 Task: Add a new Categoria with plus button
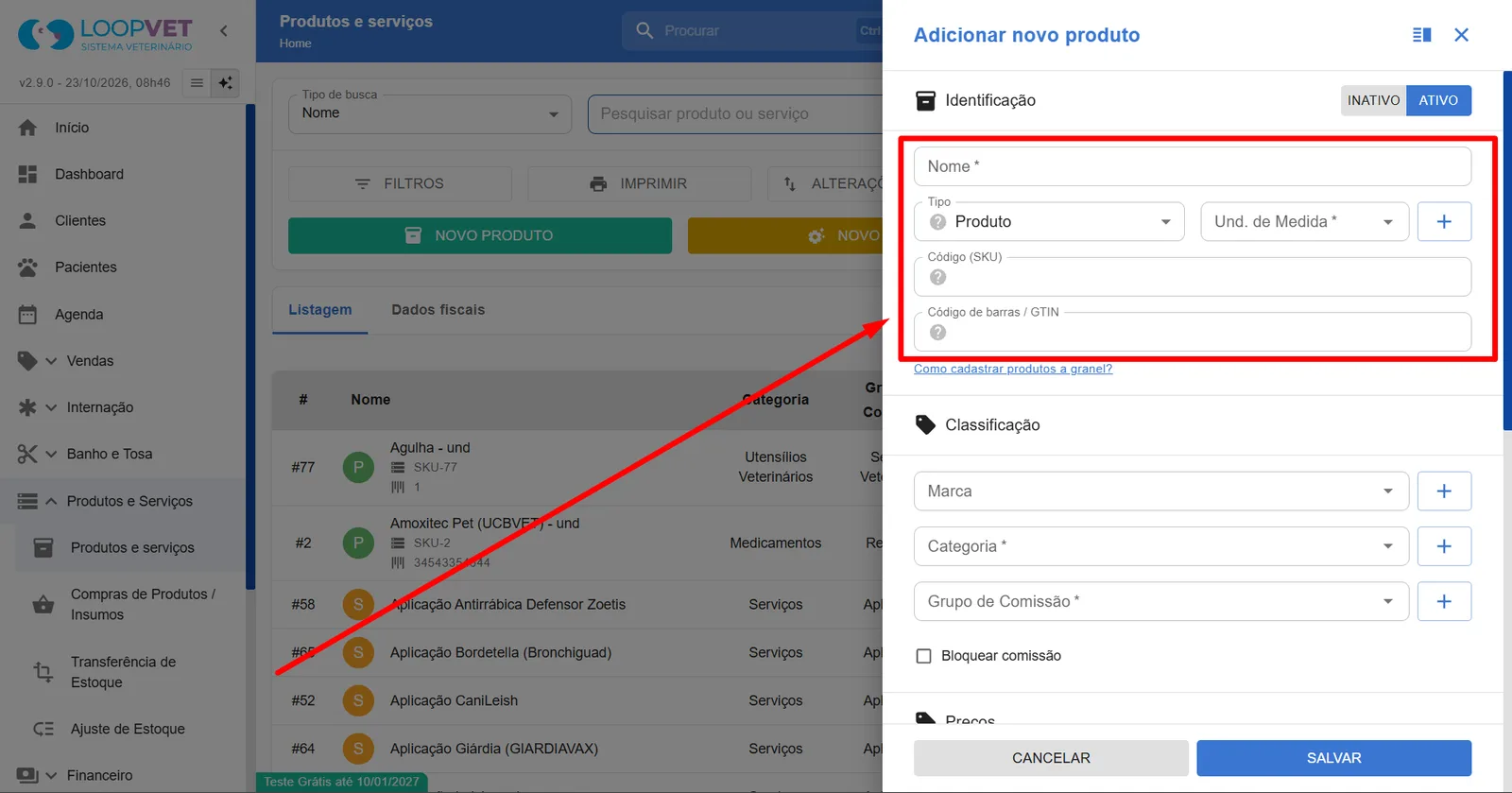(x=1444, y=546)
